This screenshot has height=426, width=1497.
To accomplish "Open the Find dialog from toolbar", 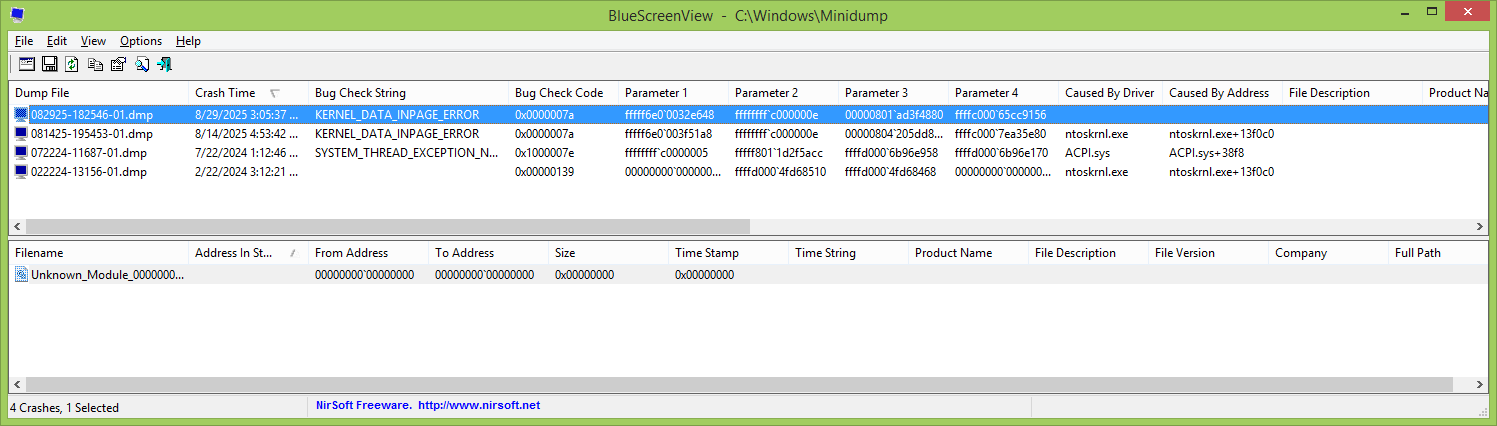I will 141,64.
